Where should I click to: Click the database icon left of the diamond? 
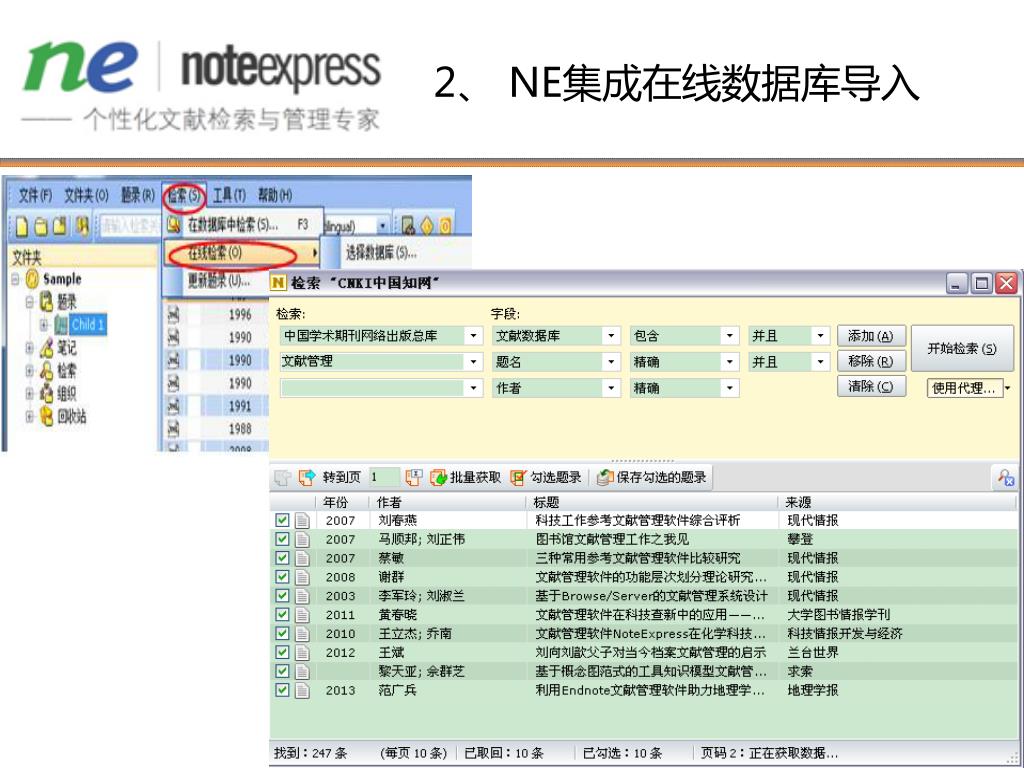click(409, 226)
